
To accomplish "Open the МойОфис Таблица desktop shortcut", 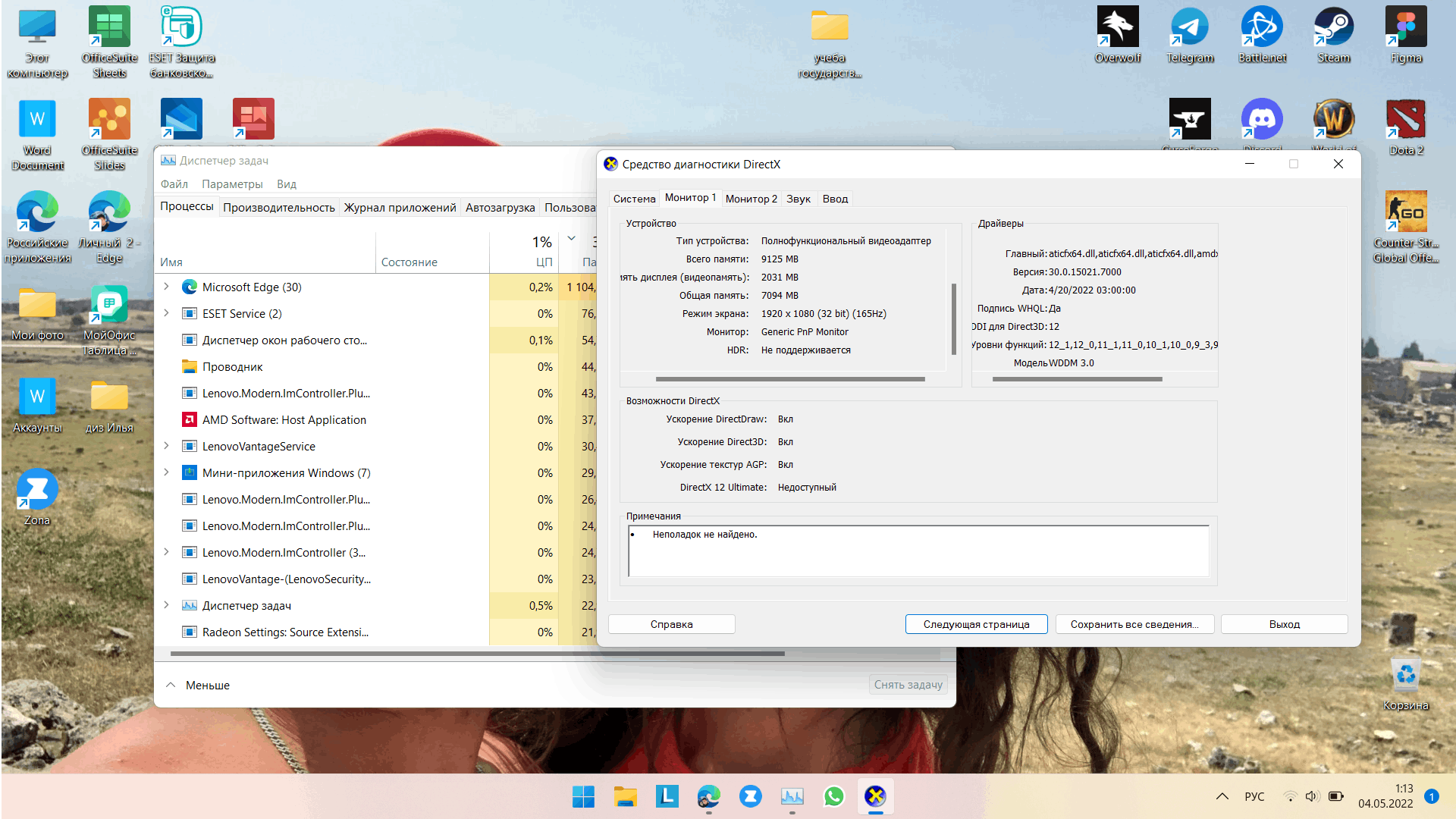I will [109, 321].
